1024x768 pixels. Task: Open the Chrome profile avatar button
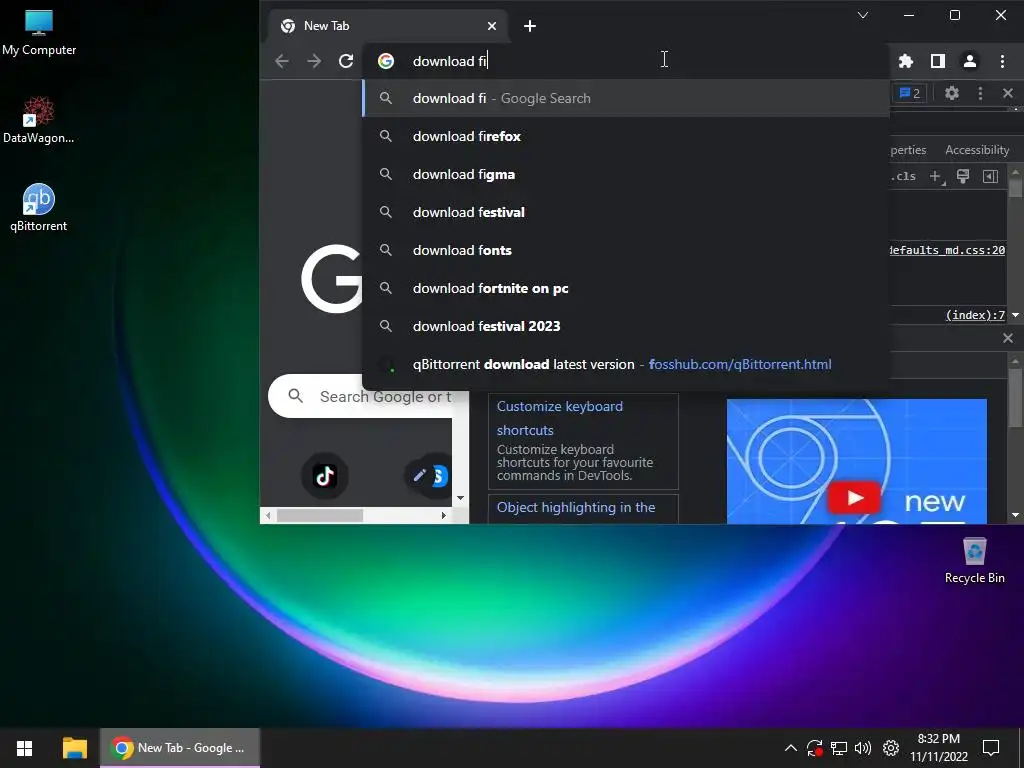970,61
